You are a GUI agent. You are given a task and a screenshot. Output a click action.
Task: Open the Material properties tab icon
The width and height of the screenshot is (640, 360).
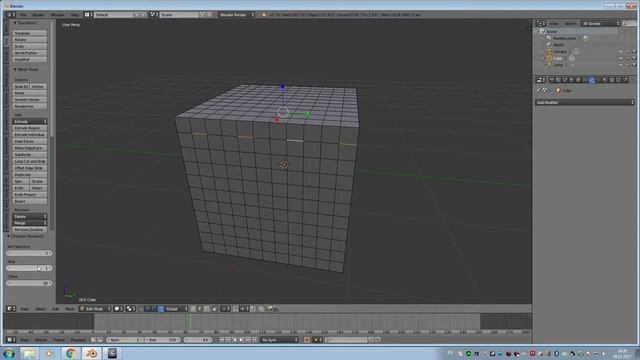[605, 80]
